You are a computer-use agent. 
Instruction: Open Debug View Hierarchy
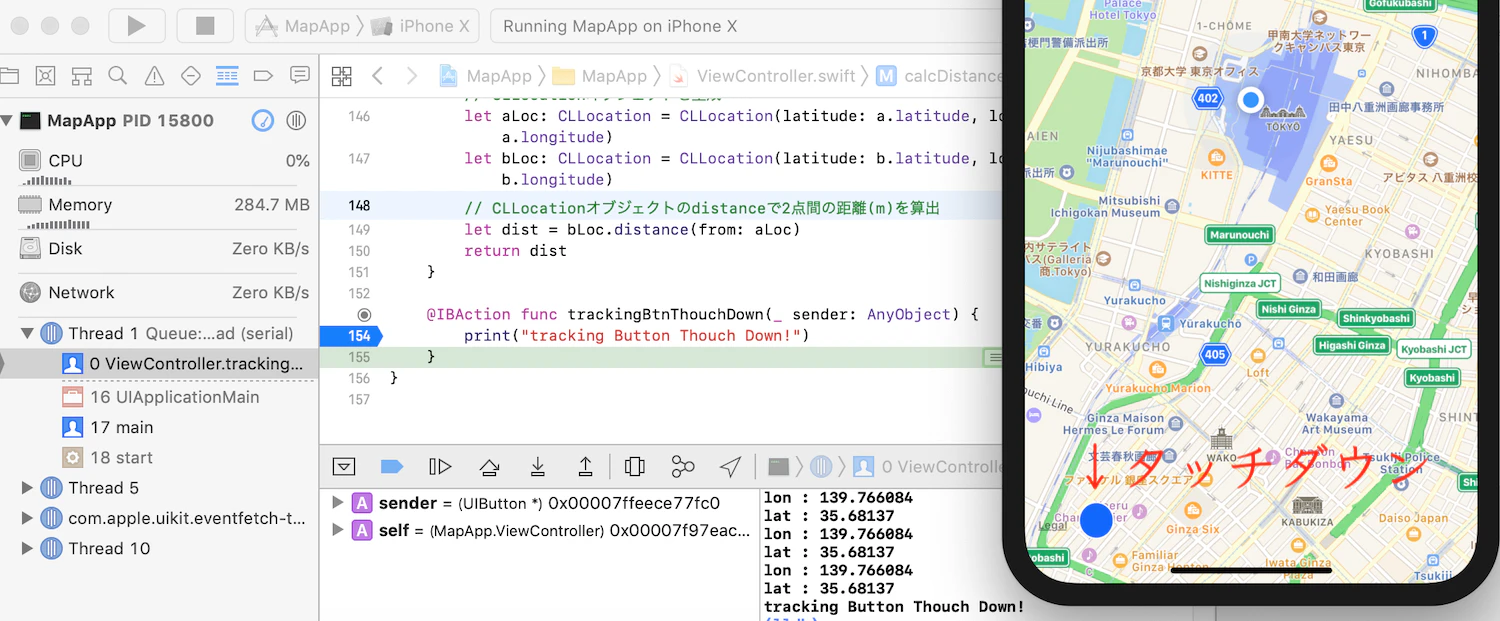pos(634,466)
